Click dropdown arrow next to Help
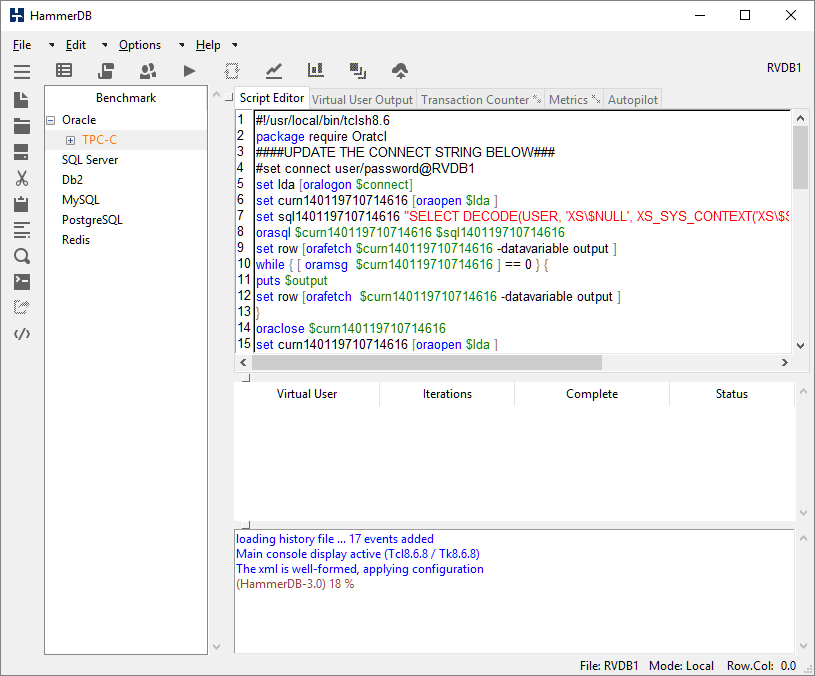Viewport: 815px width, 676px height. tap(235, 45)
